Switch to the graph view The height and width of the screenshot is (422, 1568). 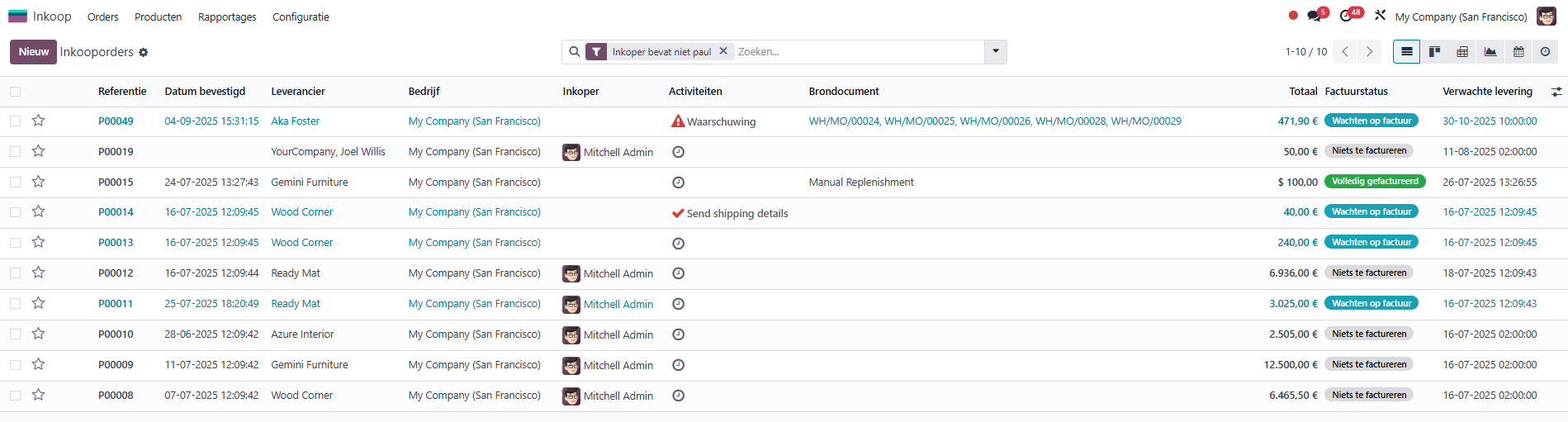[x=1490, y=52]
